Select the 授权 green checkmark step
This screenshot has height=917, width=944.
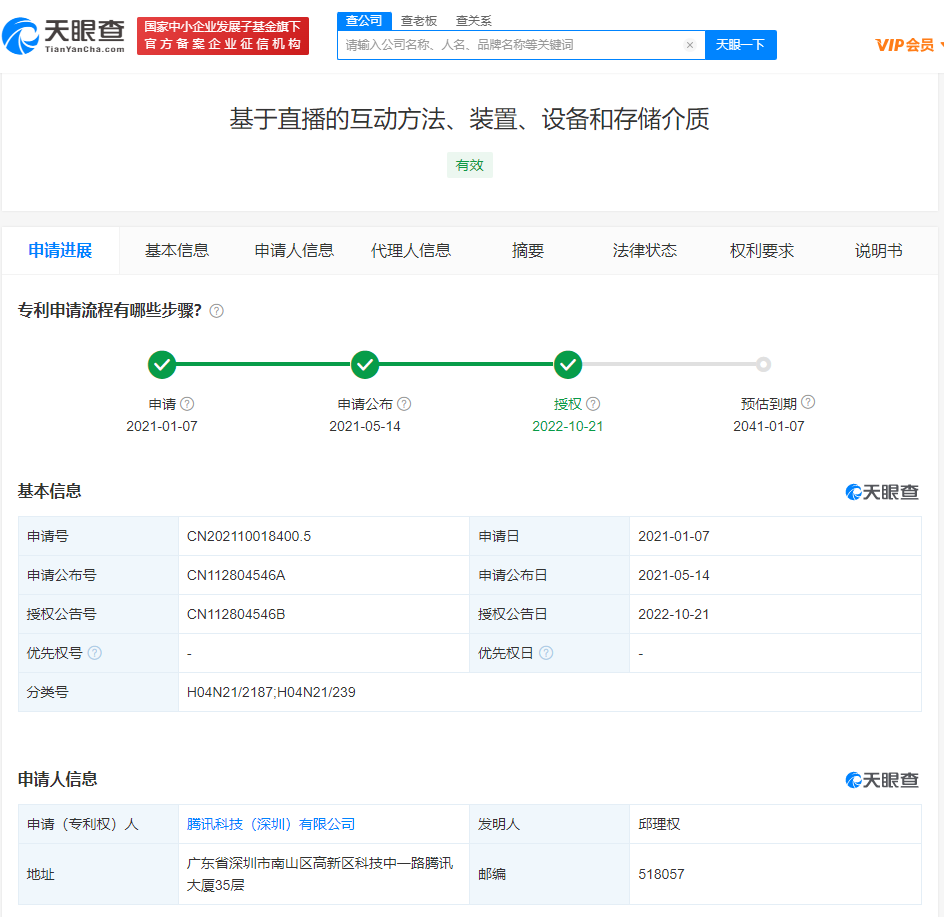[568, 364]
